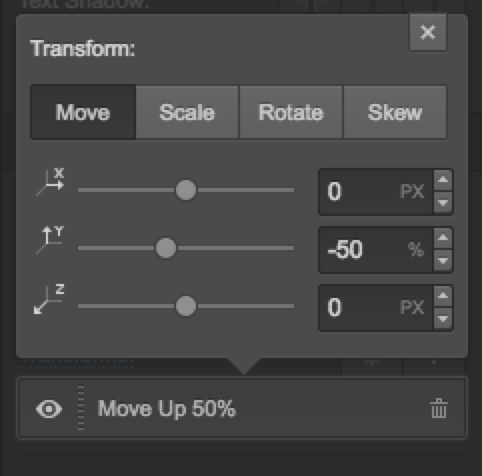Switch to the Rotate tab

(291, 112)
